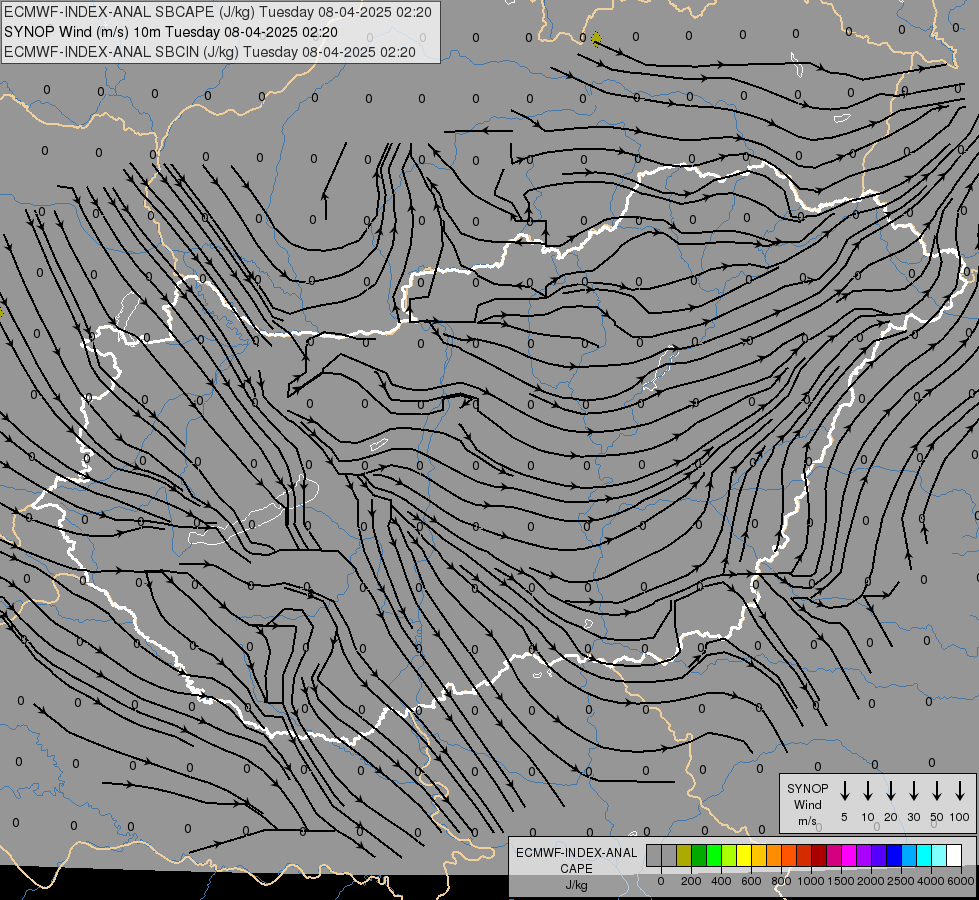Click the 10 m/s wind arrow in legend
This screenshot has width=979, height=900.
coord(867,791)
